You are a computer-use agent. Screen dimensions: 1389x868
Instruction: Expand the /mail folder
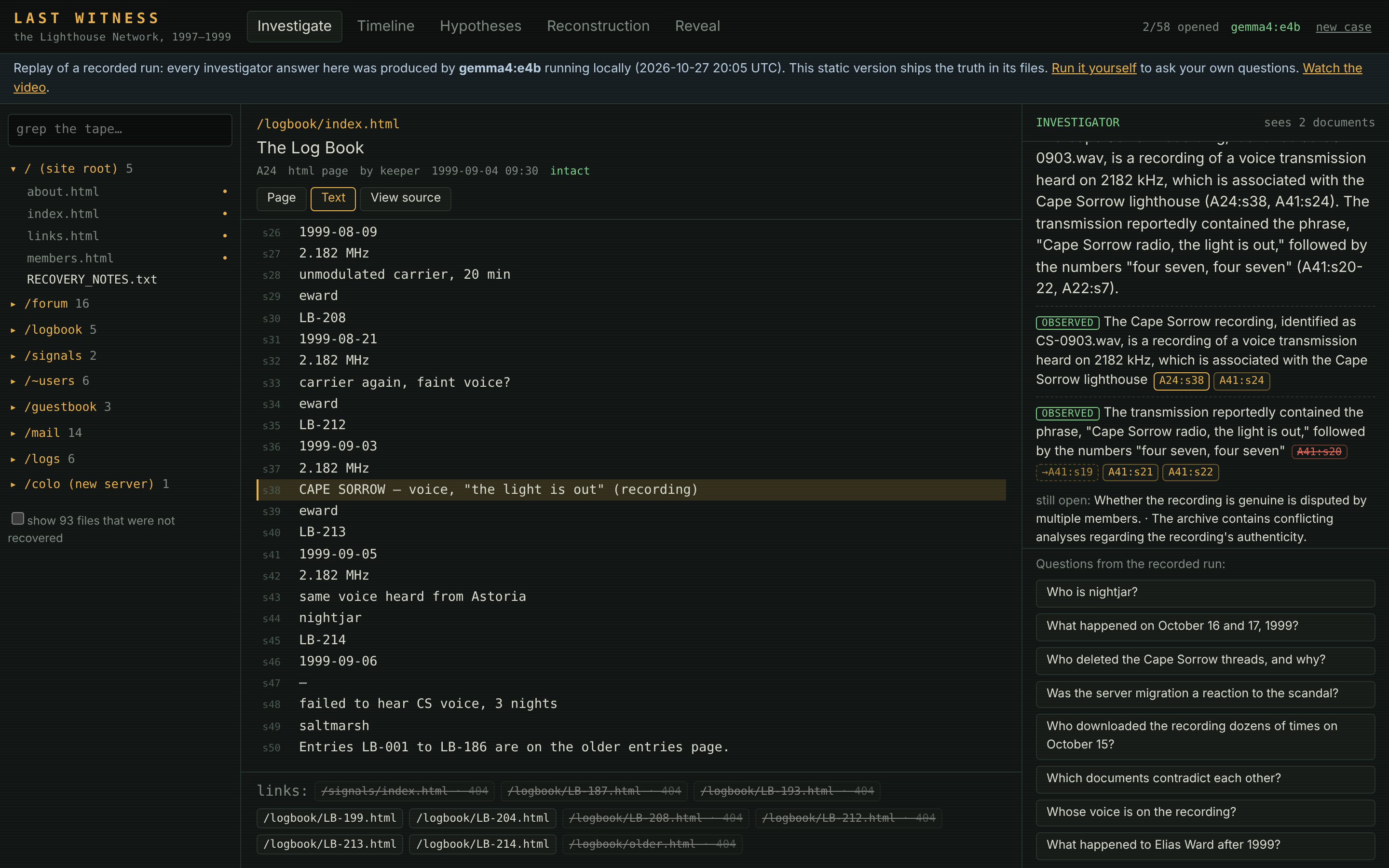(x=46, y=433)
